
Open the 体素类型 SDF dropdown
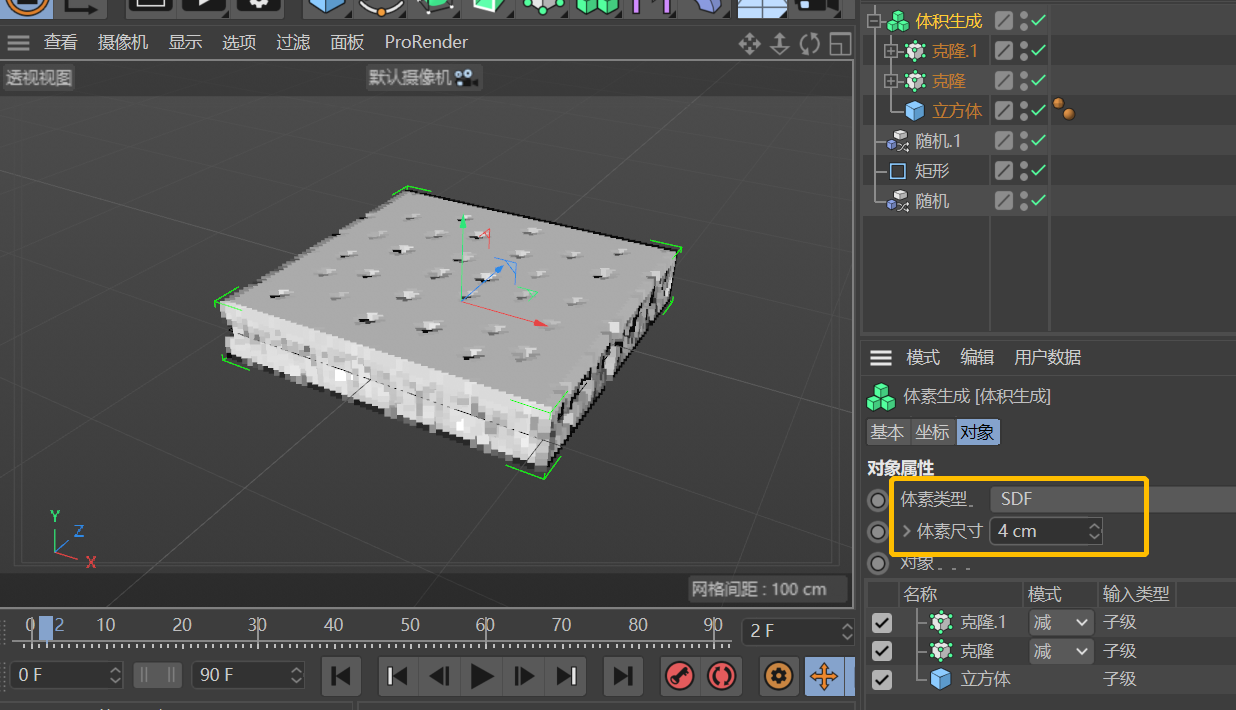click(x=1112, y=499)
